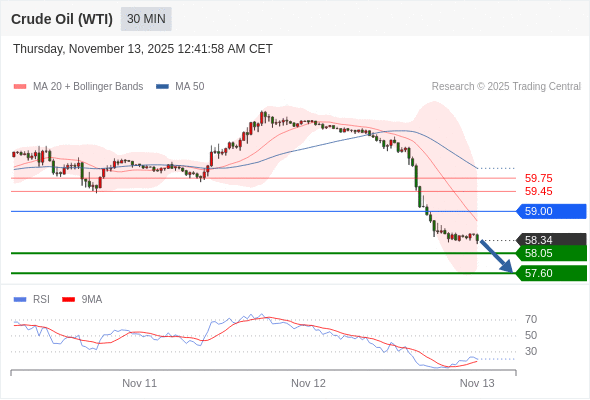Click the MA 50 legend label

tap(190, 87)
